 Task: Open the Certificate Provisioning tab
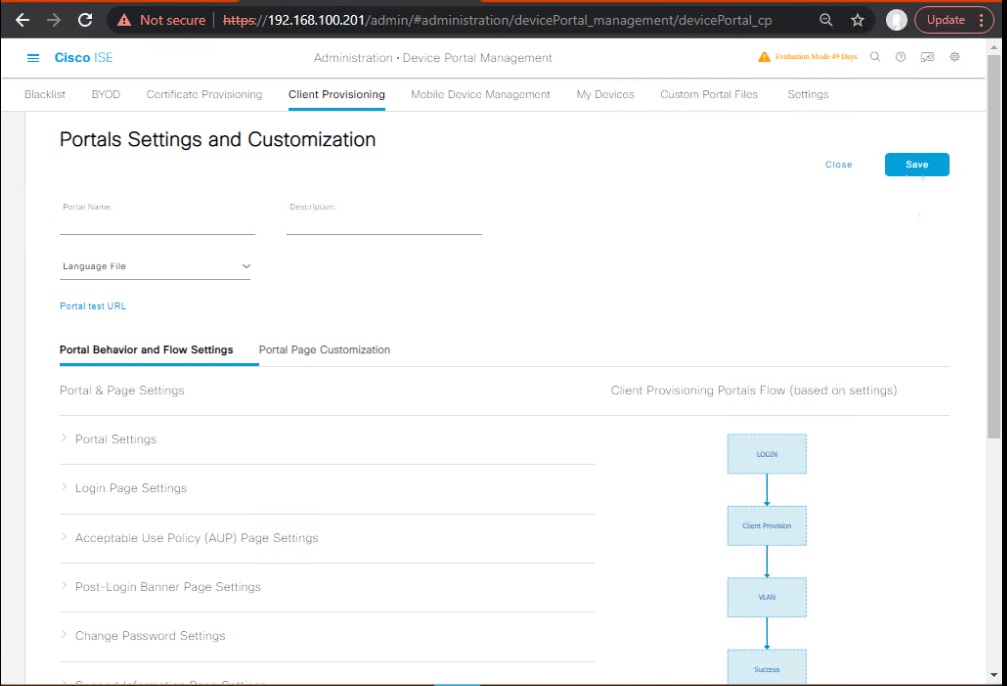click(x=204, y=94)
